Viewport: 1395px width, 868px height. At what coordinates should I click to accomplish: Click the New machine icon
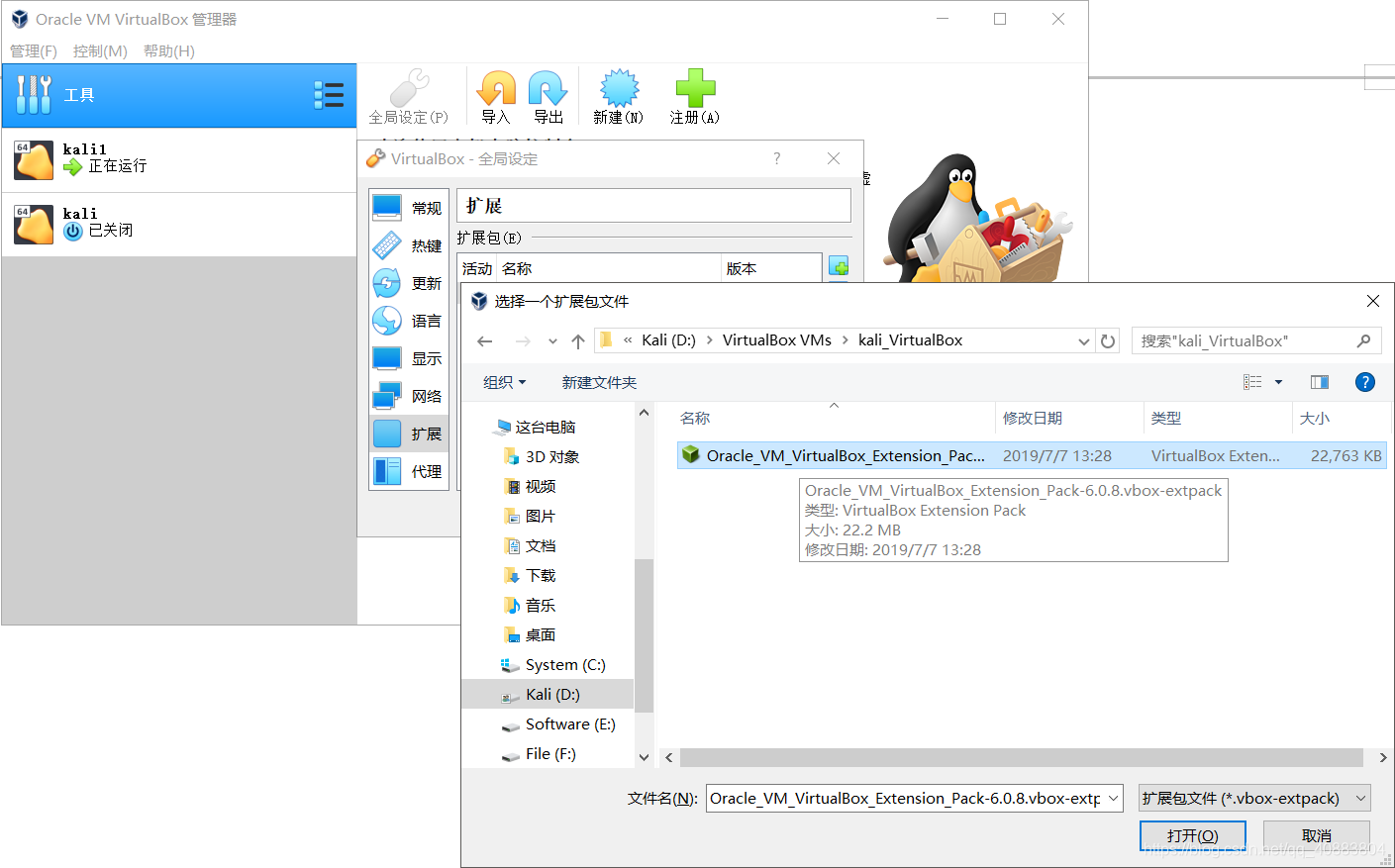tap(619, 88)
